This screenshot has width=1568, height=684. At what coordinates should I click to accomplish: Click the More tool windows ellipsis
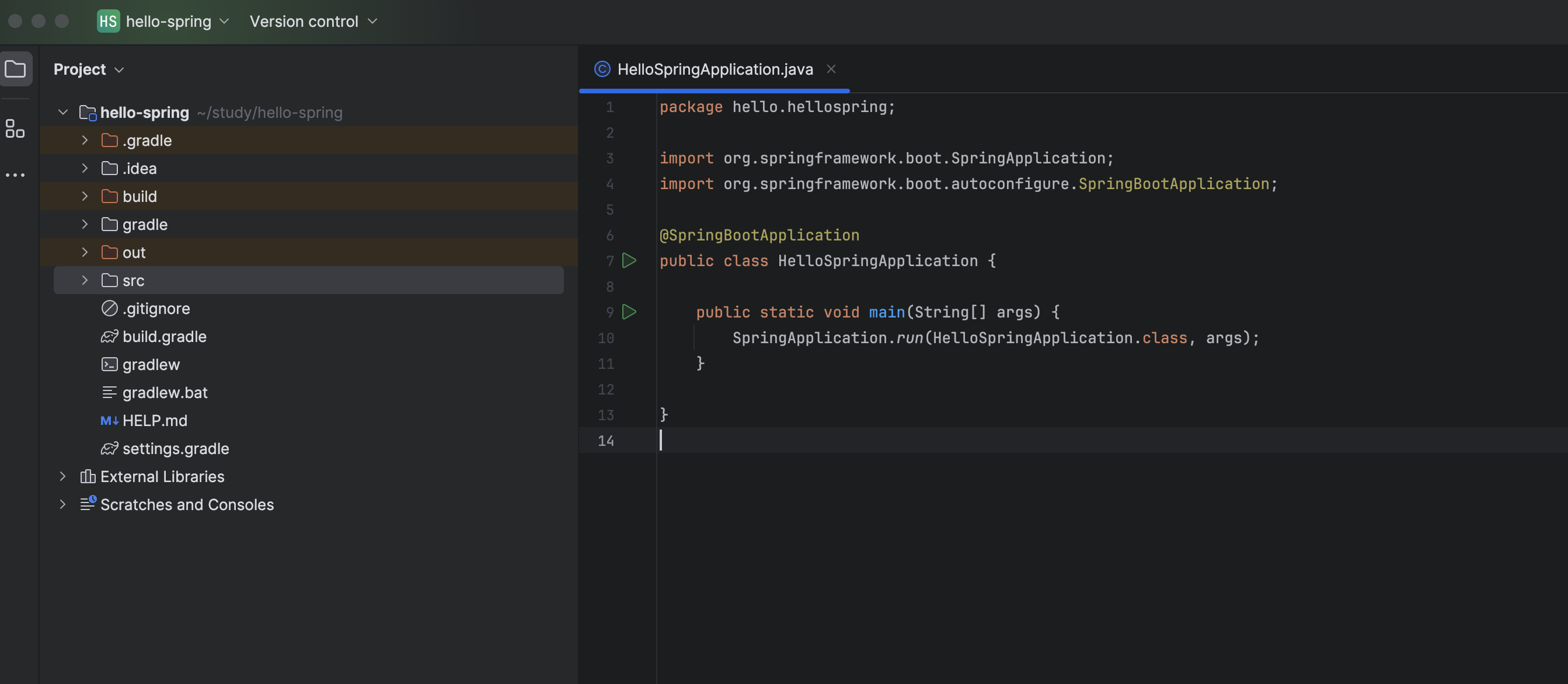pyautogui.click(x=15, y=175)
